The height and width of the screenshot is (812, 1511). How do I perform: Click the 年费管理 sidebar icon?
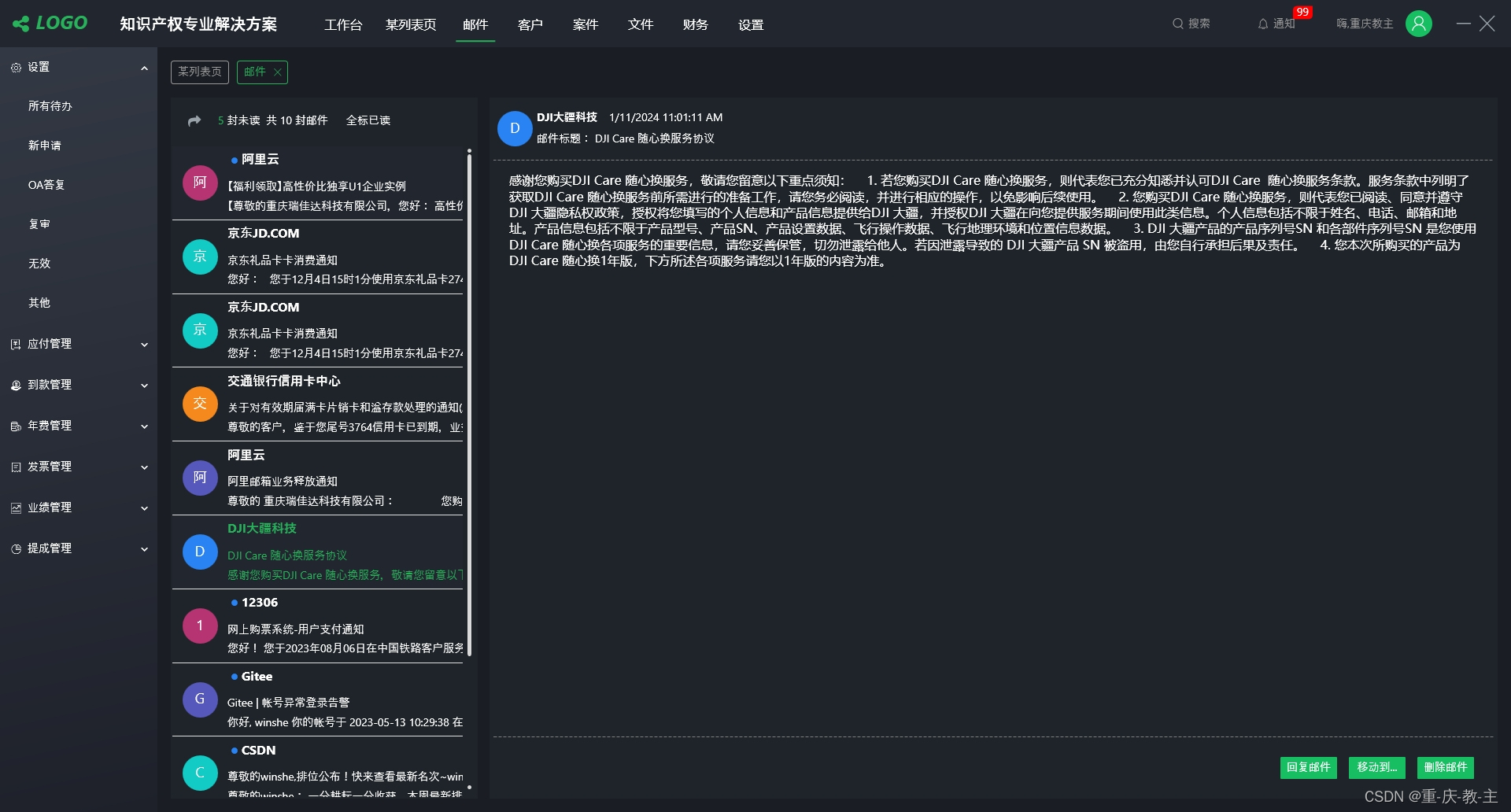(16, 426)
